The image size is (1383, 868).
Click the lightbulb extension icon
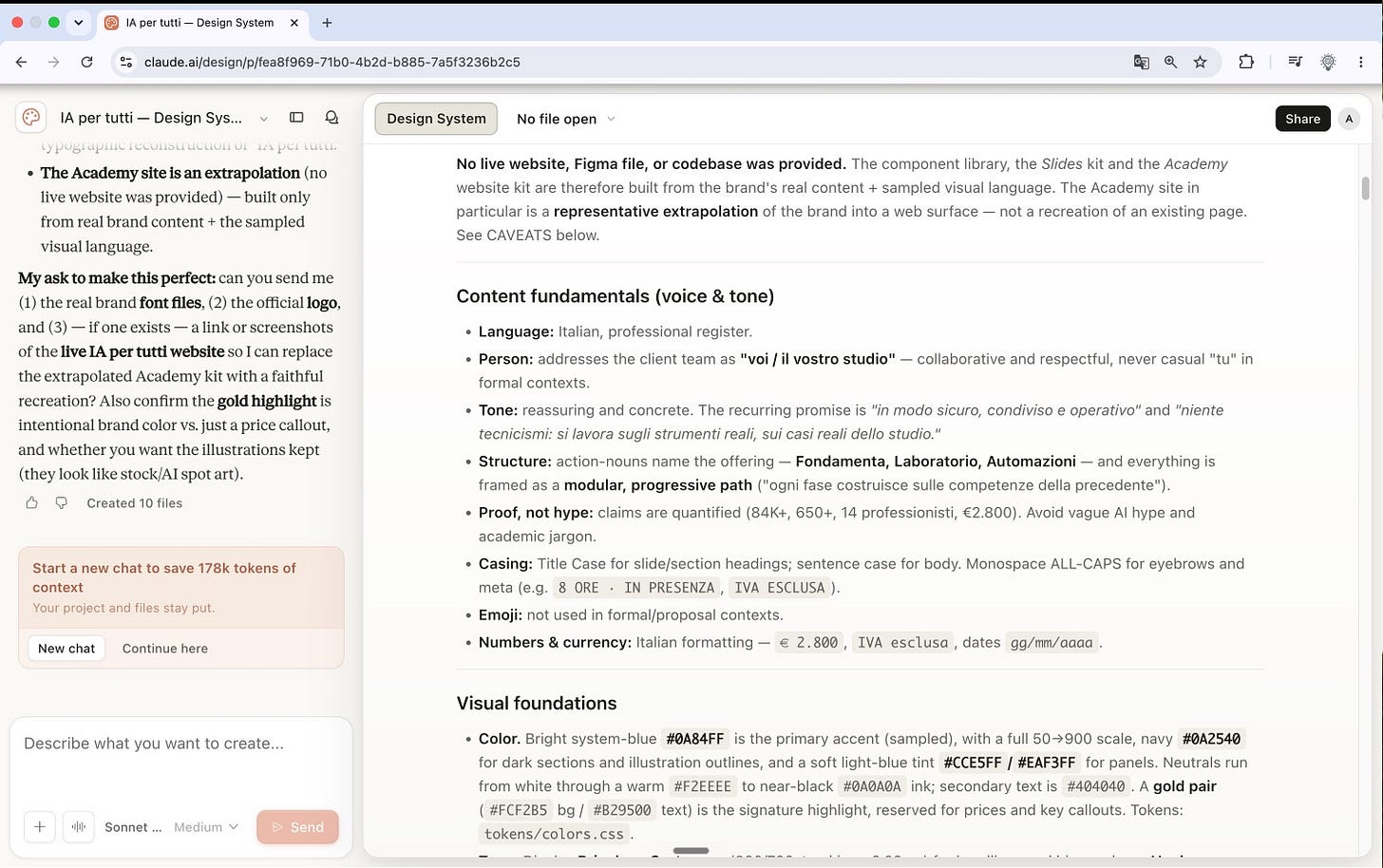(1328, 62)
